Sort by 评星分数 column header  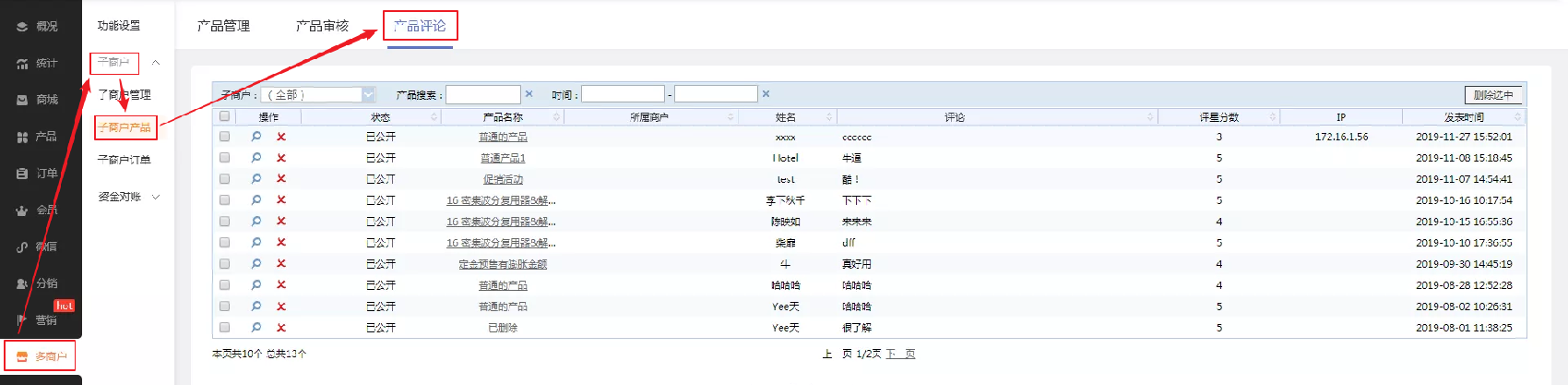click(x=1219, y=117)
